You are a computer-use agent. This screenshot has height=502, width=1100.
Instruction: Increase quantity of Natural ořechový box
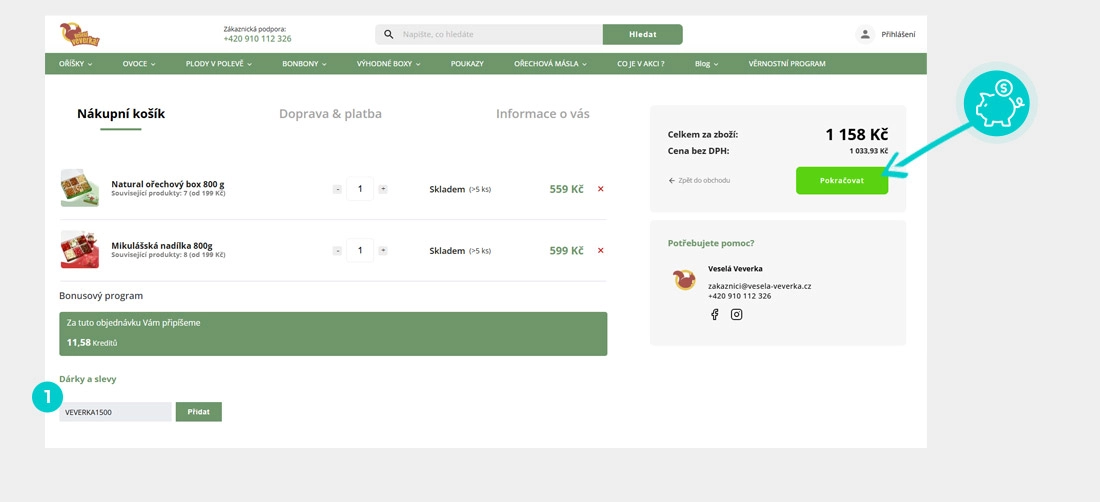(383, 189)
